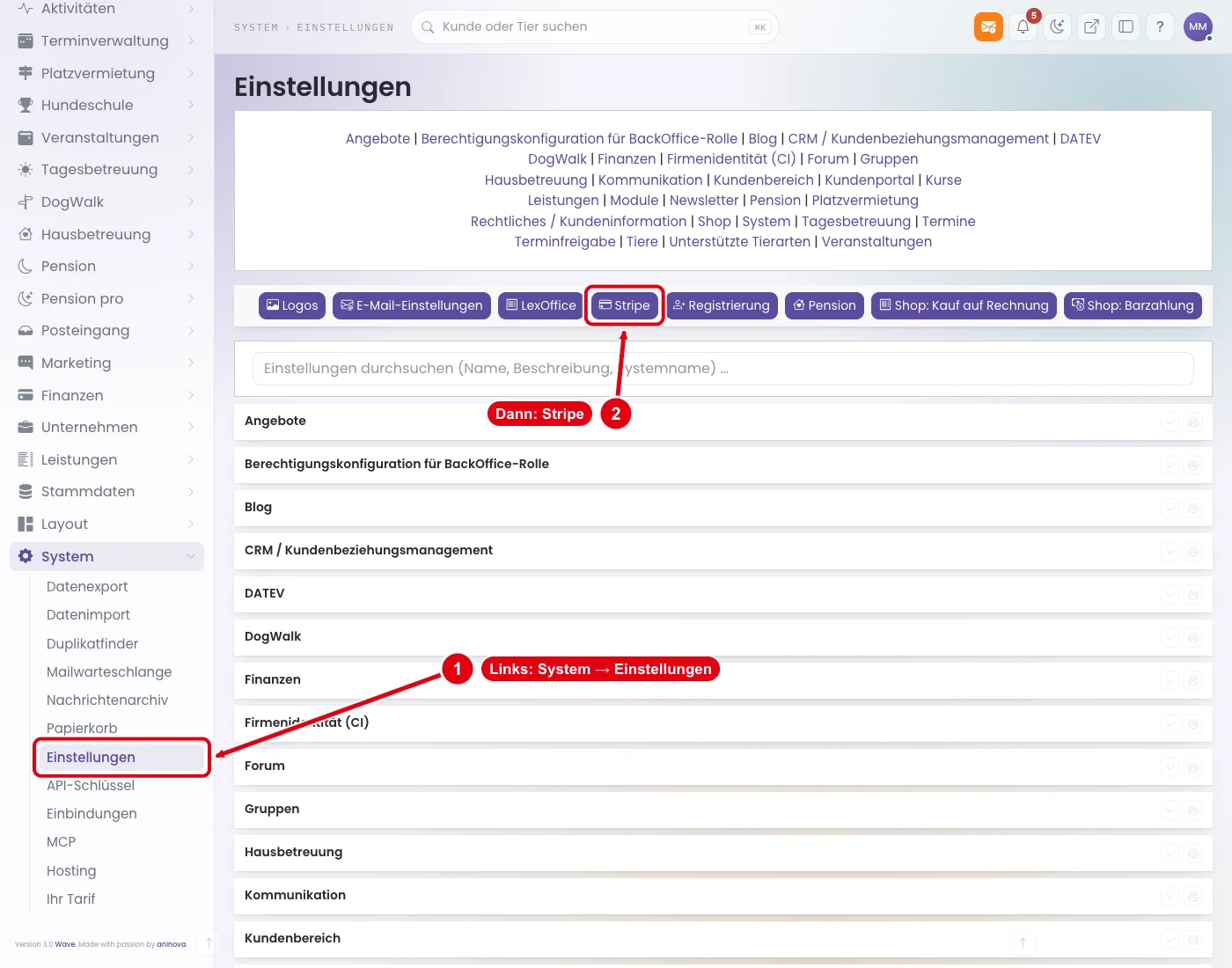Toggle the sidebar panel layout icon

pyautogui.click(x=1126, y=26)
